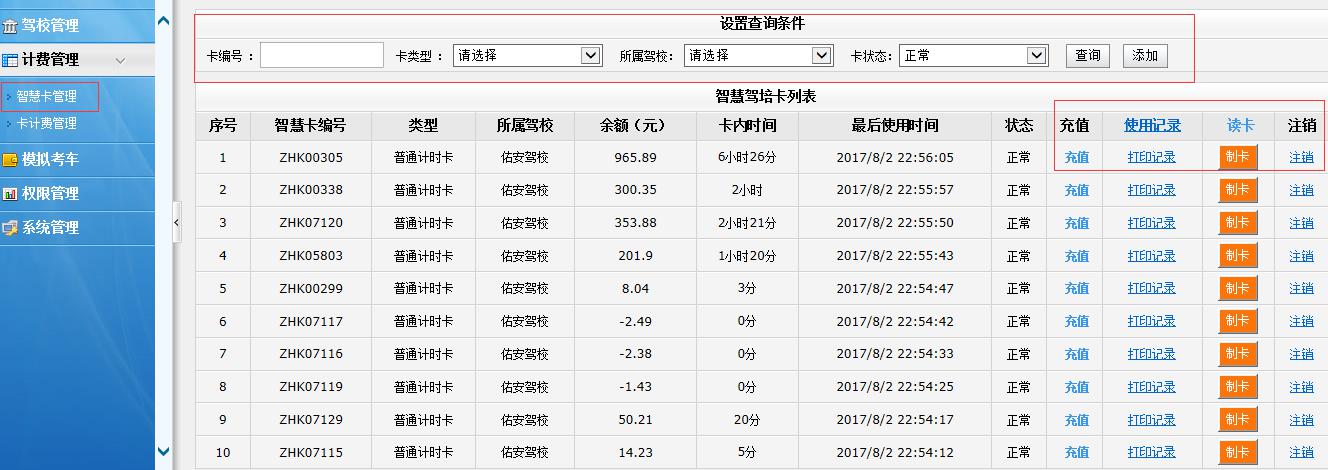Click 打印记录 for card ZHK00338
The height and width of the screenshot is (470, 1328).
(x=1151, y=190)
